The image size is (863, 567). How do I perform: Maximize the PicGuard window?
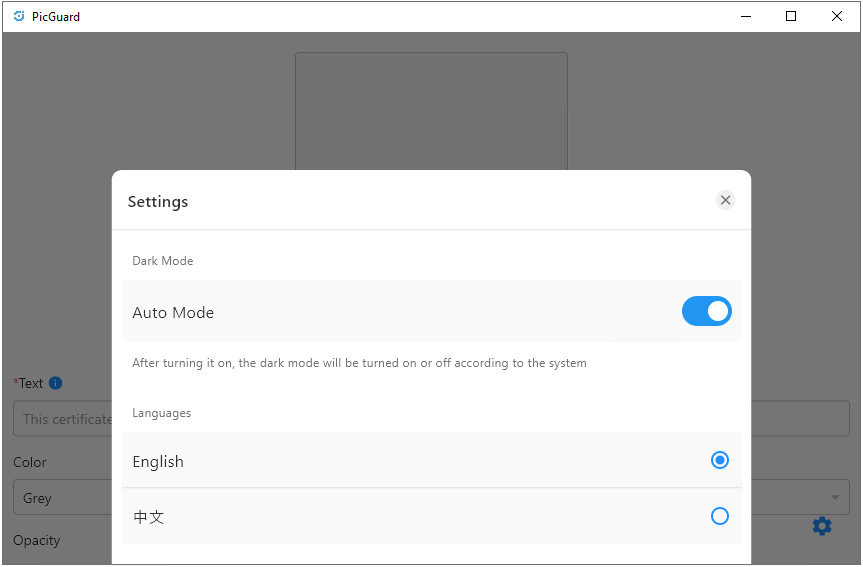tap(791, 17)
